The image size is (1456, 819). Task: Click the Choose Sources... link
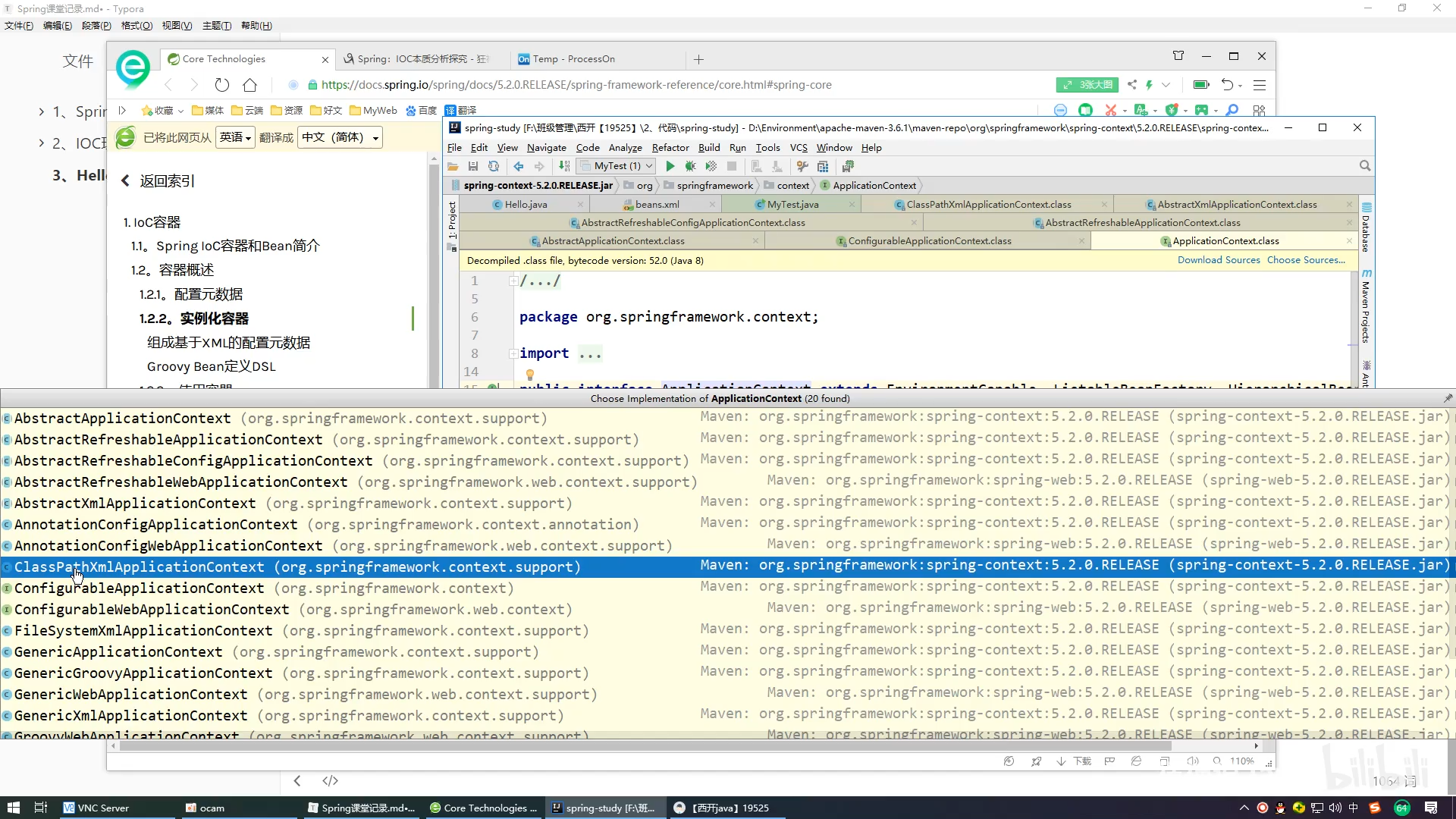click(1306, 260)
